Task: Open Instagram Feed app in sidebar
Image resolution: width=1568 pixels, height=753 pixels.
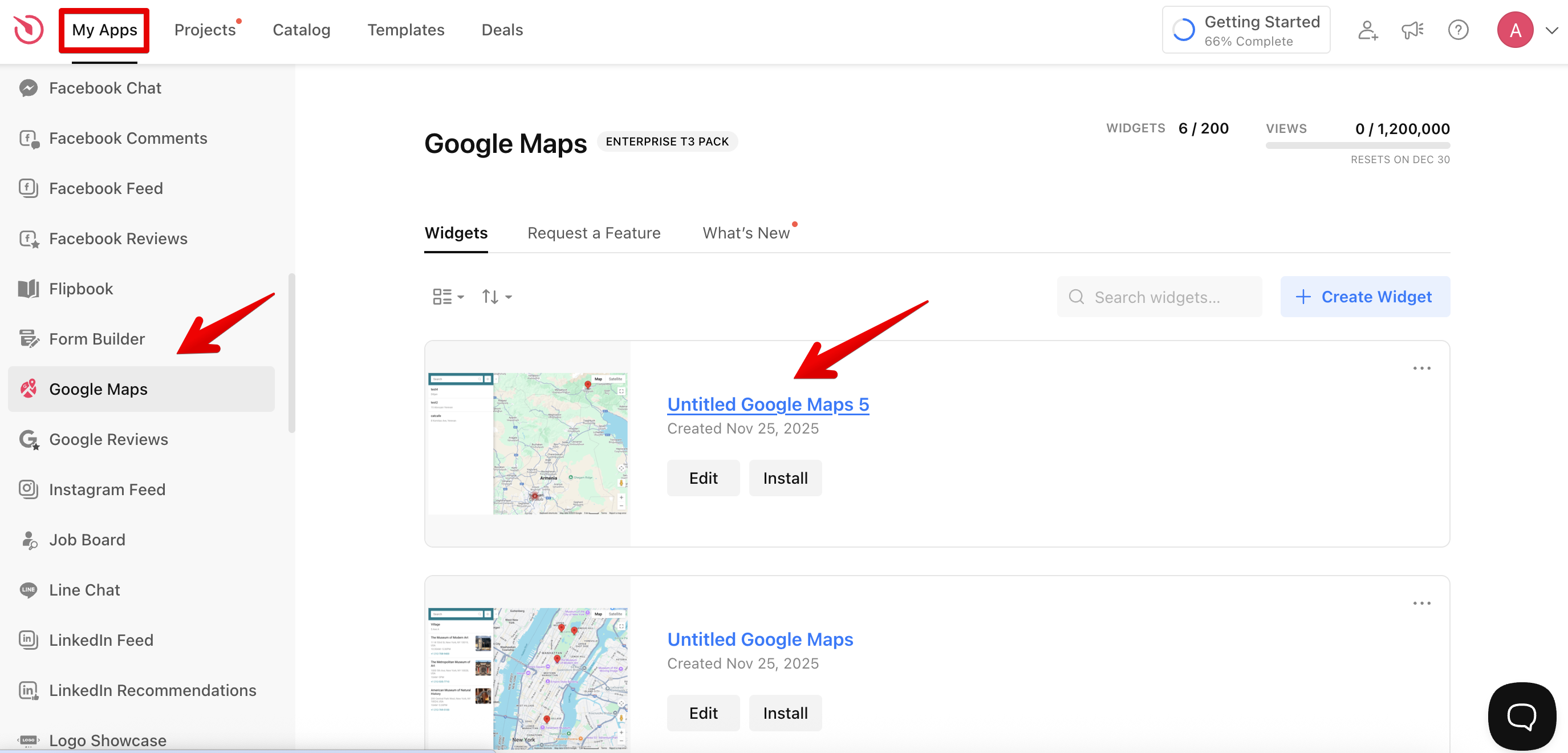Action: click(107, 489)
